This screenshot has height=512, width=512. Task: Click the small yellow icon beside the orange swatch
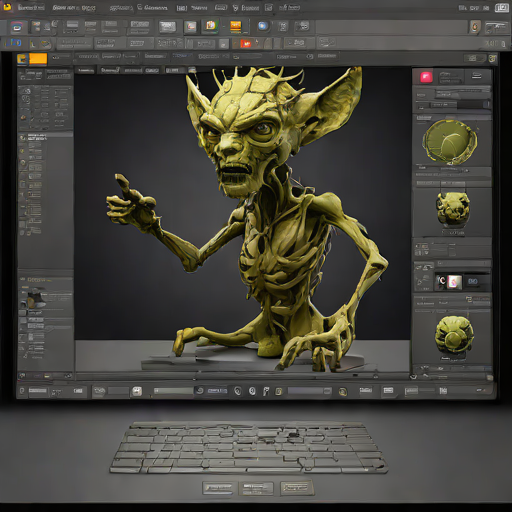[x=22, y=59]
